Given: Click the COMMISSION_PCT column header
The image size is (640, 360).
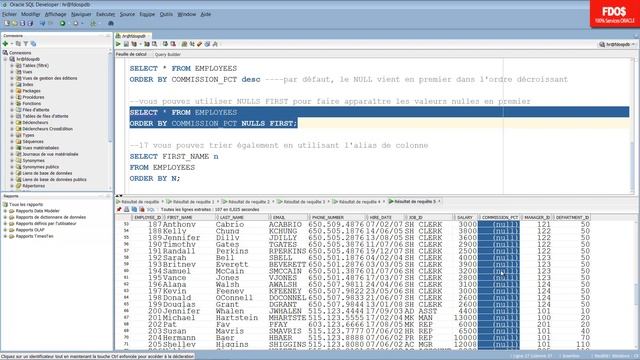Looking at the screenshot, I should [500, 218].
